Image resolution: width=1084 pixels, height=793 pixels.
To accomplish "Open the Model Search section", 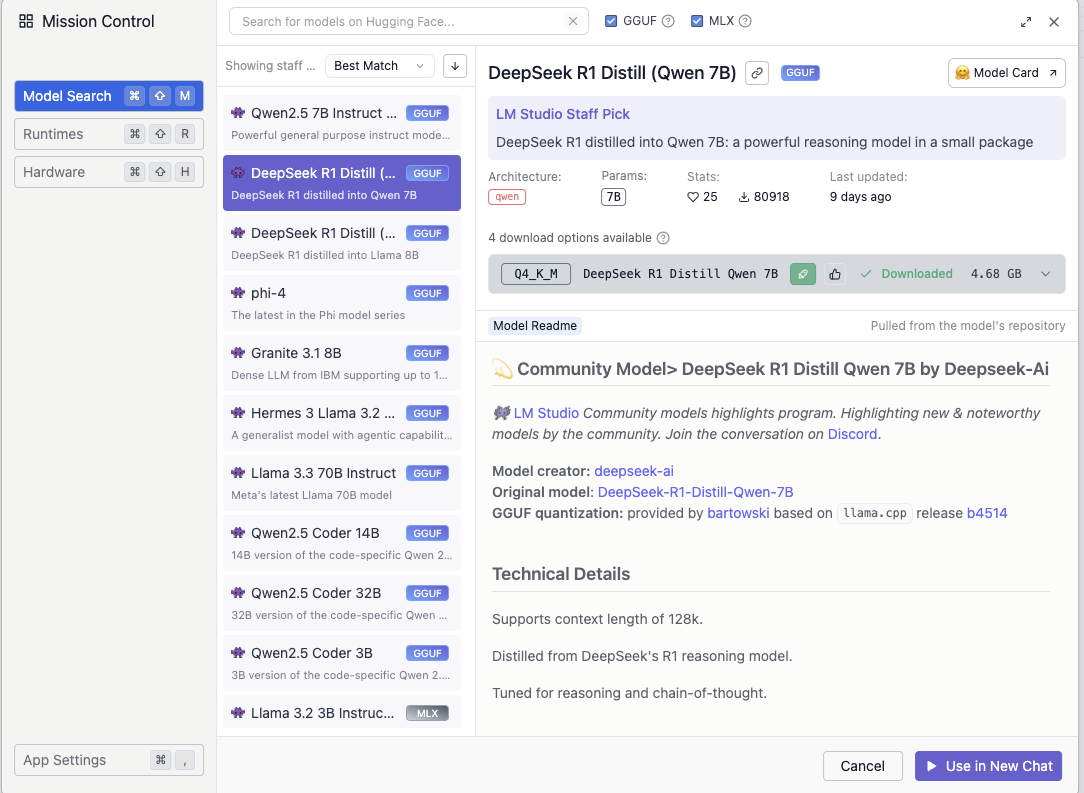I will tap(109, 96).
